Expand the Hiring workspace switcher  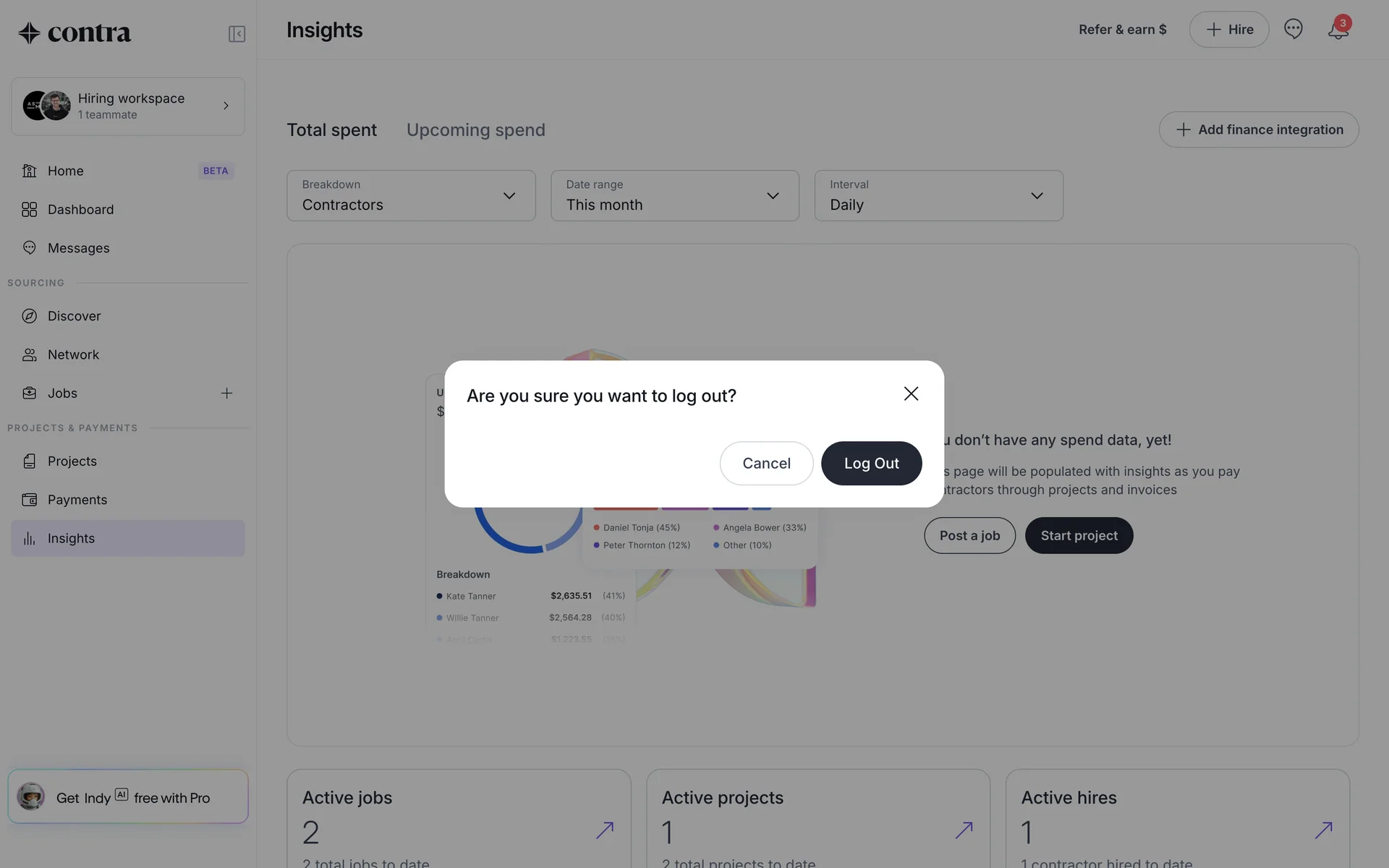[x=128, y=106]
